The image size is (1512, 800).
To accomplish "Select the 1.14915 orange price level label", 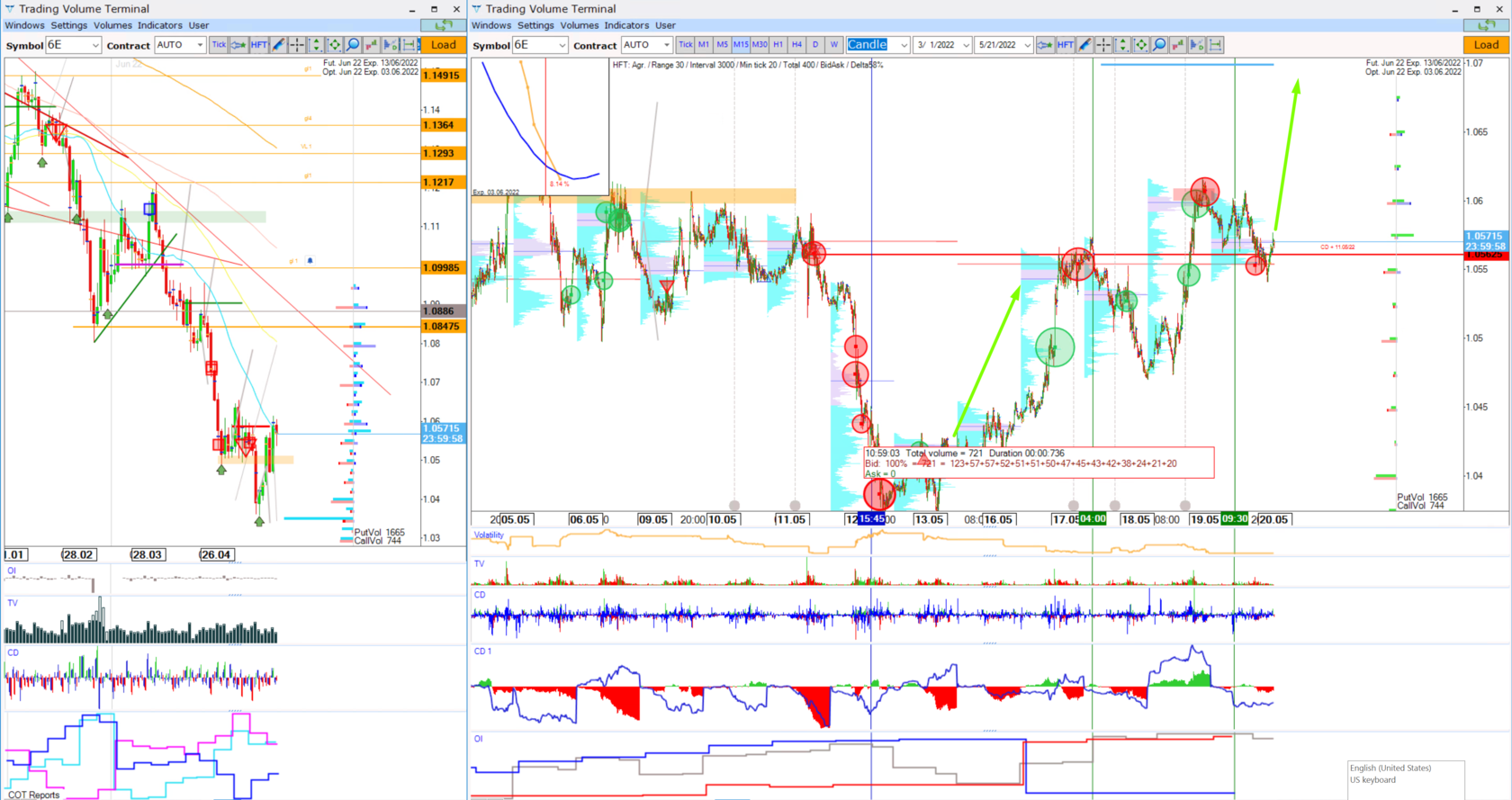I will [x=443, y=76].
